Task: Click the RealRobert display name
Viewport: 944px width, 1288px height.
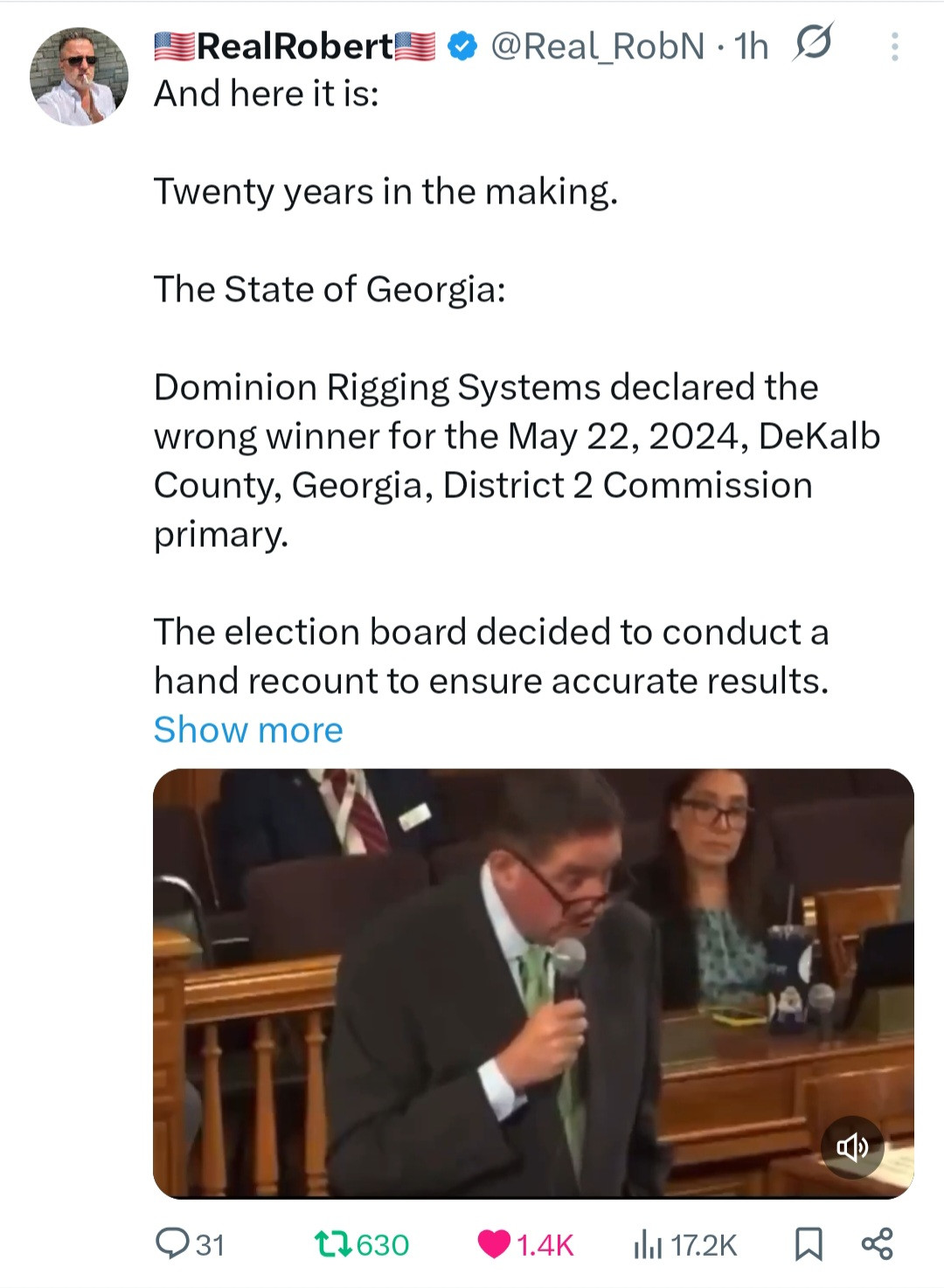Action: click(295, 46)
